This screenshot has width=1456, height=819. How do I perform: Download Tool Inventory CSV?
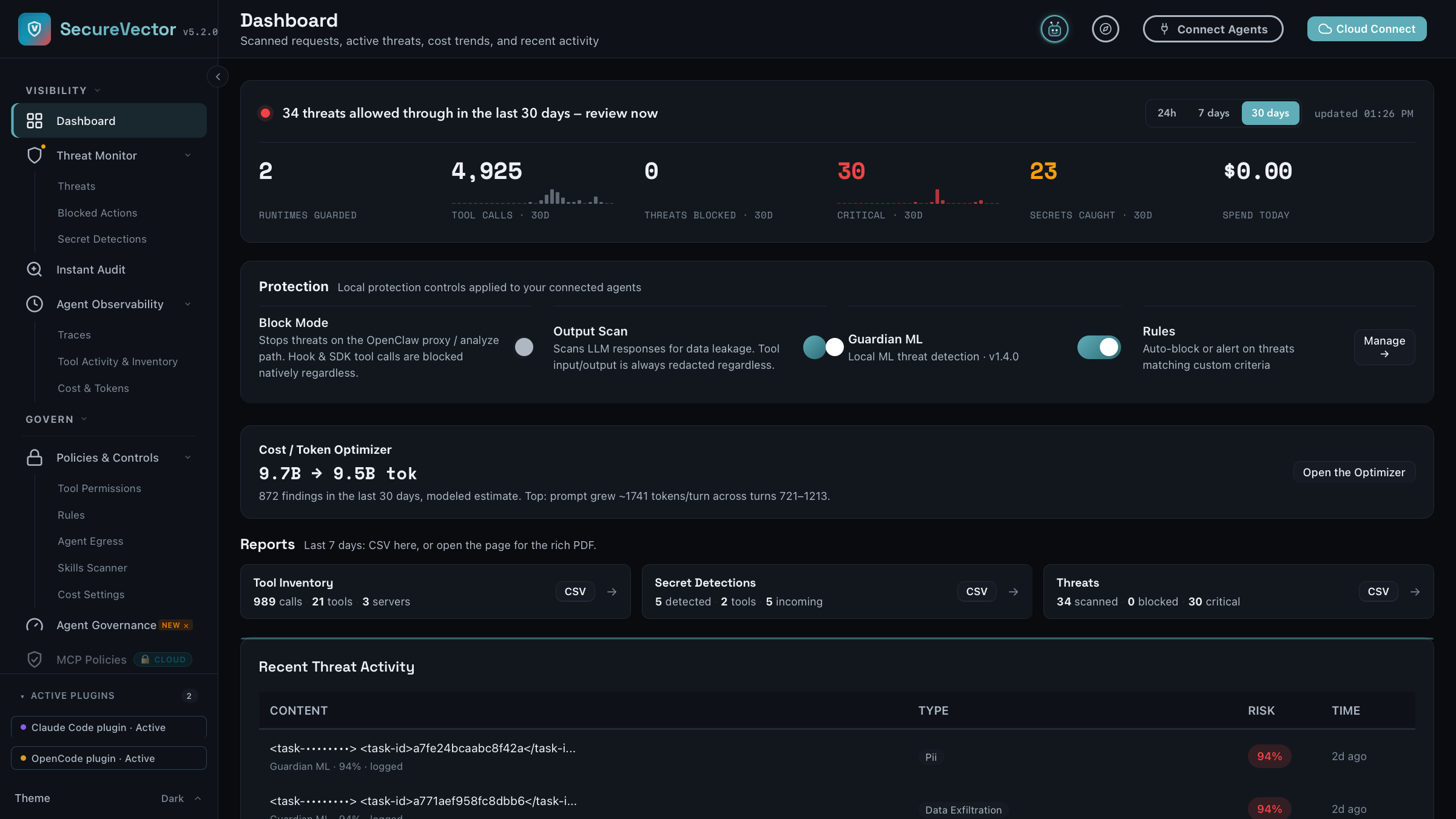(575, 591)
